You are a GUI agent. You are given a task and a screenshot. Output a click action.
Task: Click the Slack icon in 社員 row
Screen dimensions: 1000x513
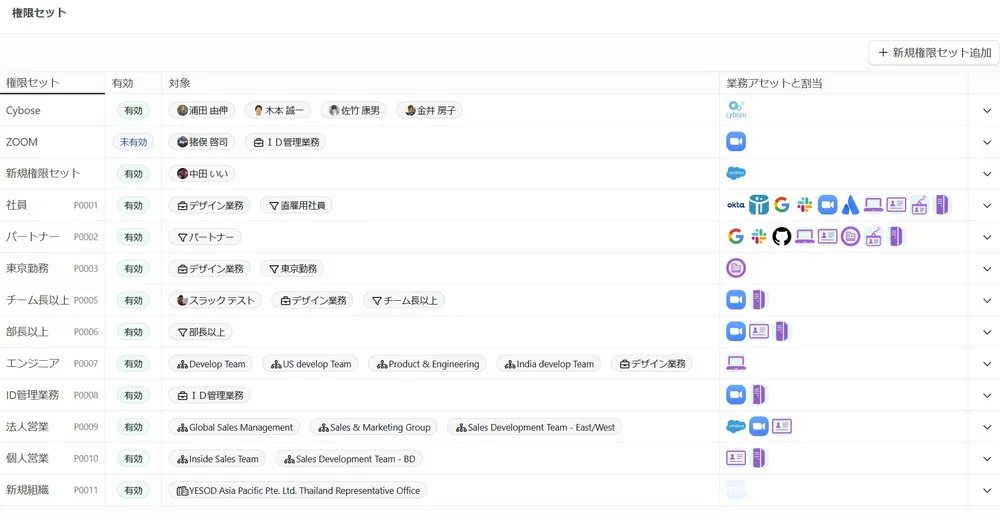pyautogui.click(x=804, y=205)
